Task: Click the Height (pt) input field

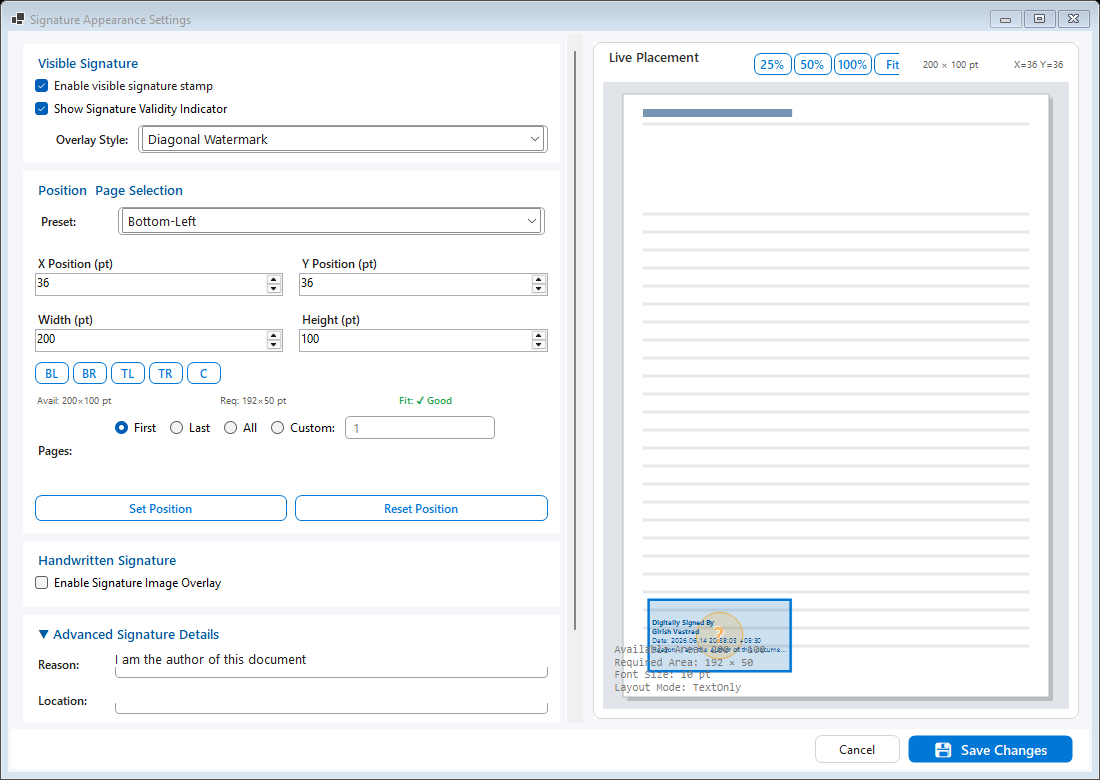Action: point(415,339)
